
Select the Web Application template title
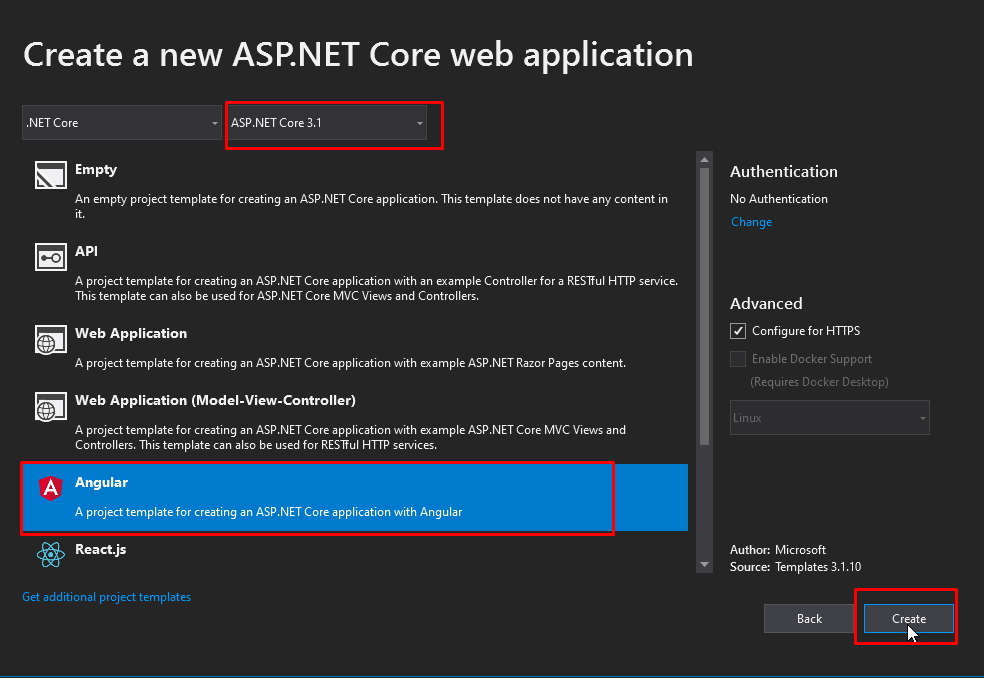tap(131, 334)
